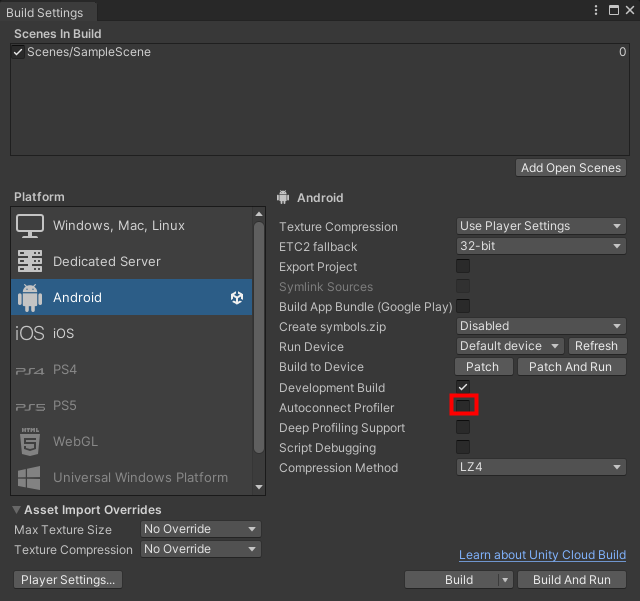
Task: Click Add Open Scenes button
Action: pos(571,168)
